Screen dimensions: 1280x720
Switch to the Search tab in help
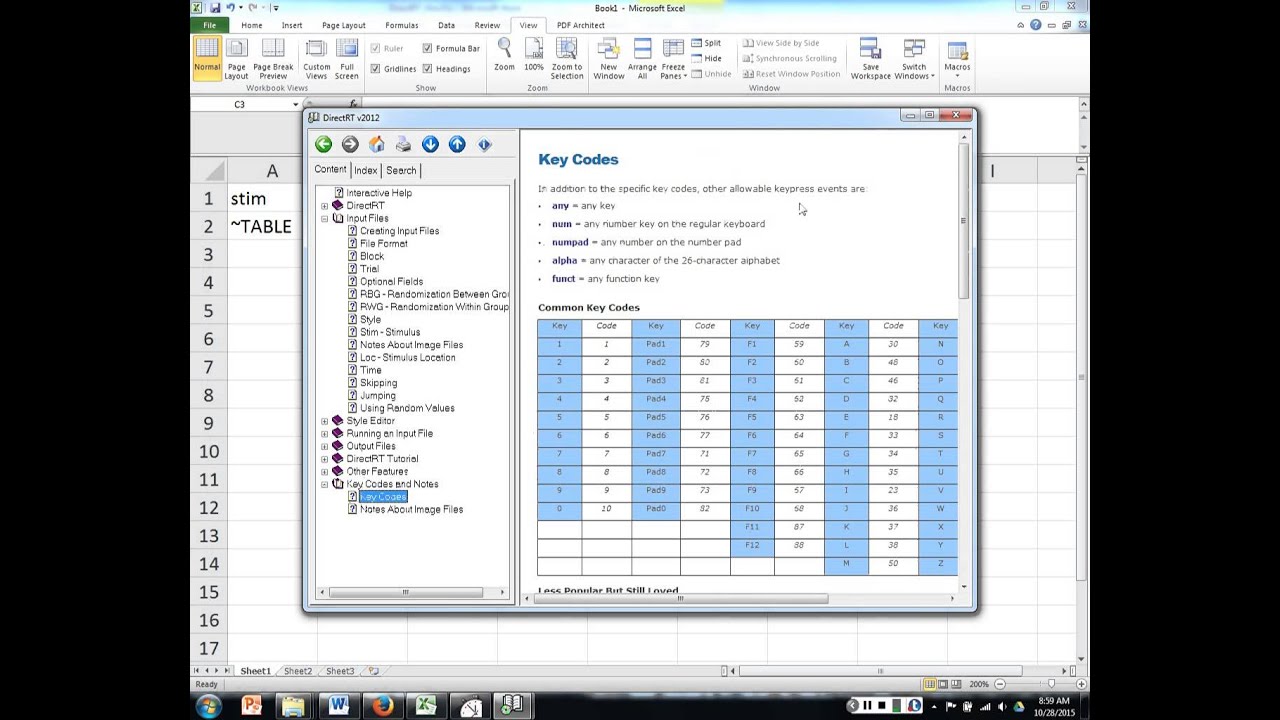(x=401, y=170)
